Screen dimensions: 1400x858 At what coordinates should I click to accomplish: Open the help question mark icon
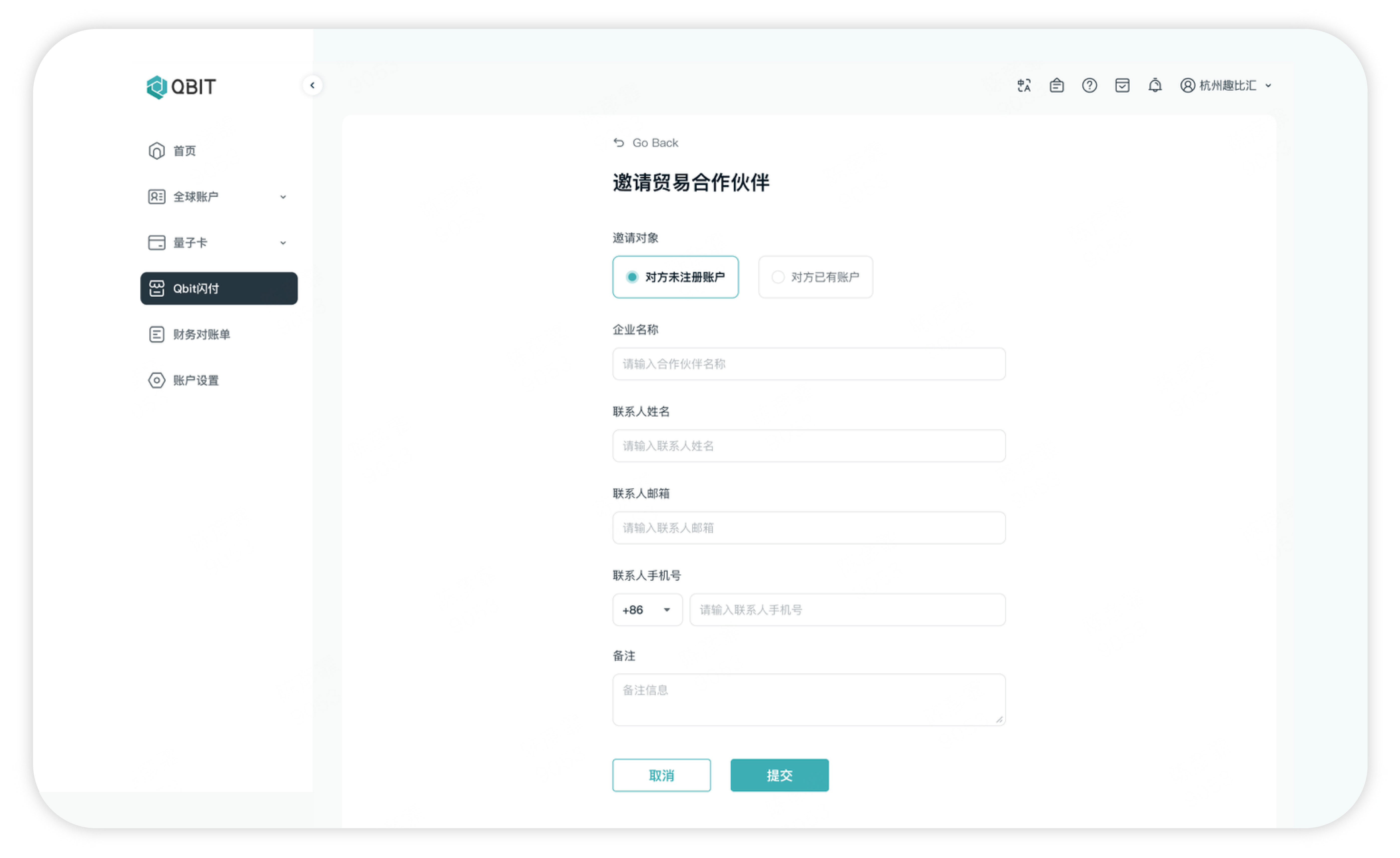1089,85
